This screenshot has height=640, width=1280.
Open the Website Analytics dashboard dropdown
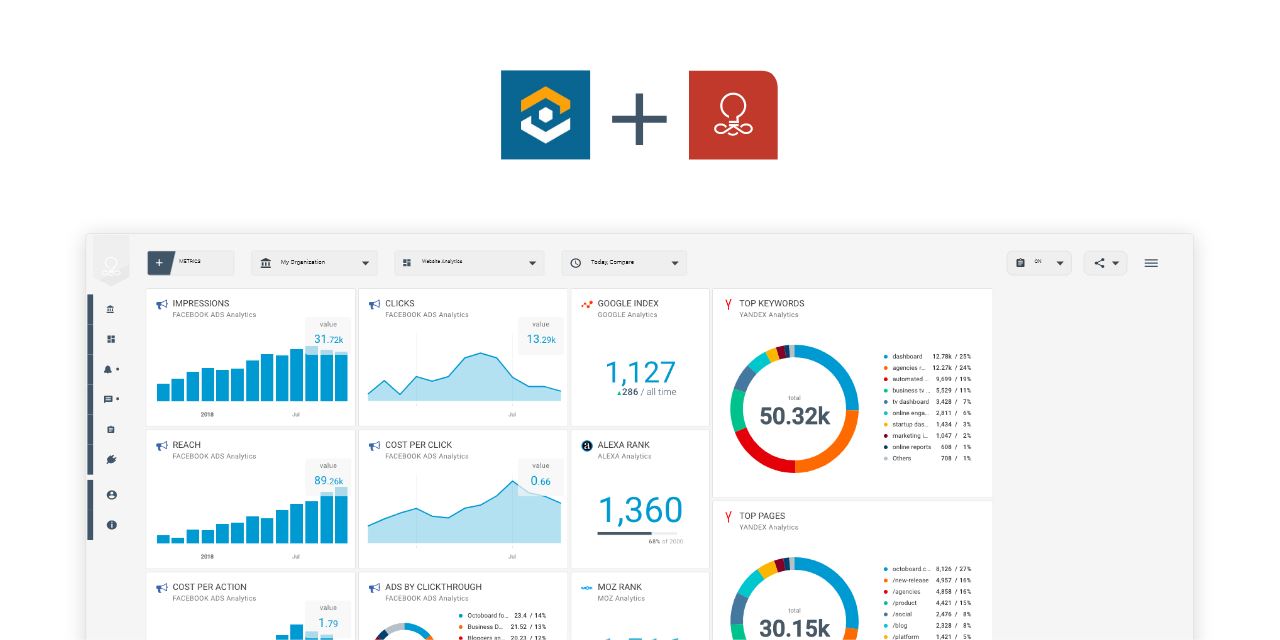pos(470,263)
